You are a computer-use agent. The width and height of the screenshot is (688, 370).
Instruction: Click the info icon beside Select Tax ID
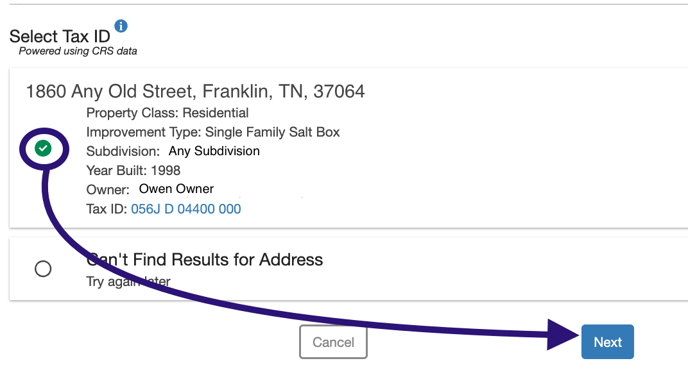coord(121,26)
